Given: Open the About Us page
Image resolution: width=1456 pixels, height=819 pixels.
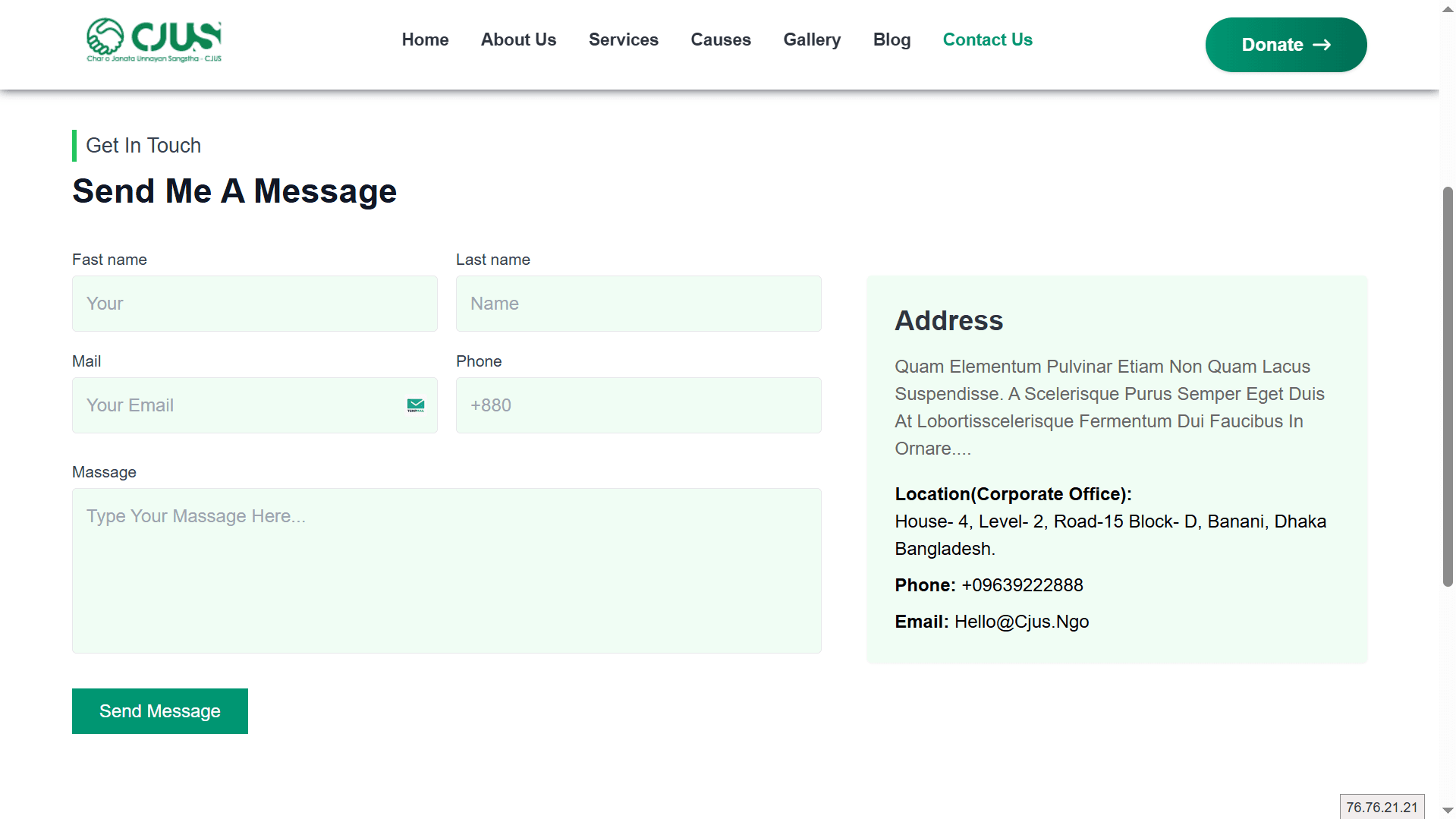Looking at the screenshot, I should (x=518, y=39).
